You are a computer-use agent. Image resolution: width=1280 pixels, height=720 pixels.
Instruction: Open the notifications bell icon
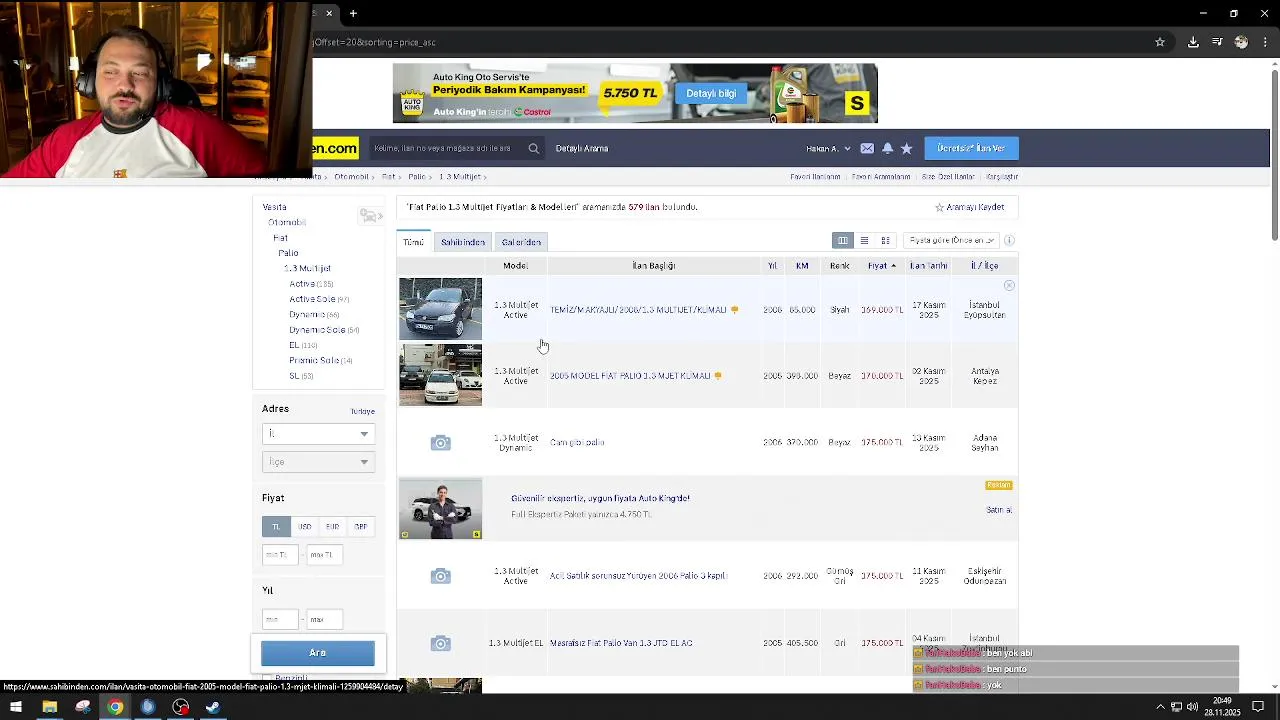point(887,148)
